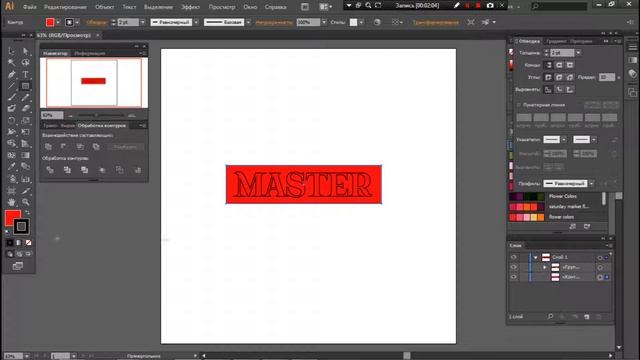The height and width of the screenshot is (360, 640).
Task: Select the Eyedropper tool
Action: click(x=11, y=167)
